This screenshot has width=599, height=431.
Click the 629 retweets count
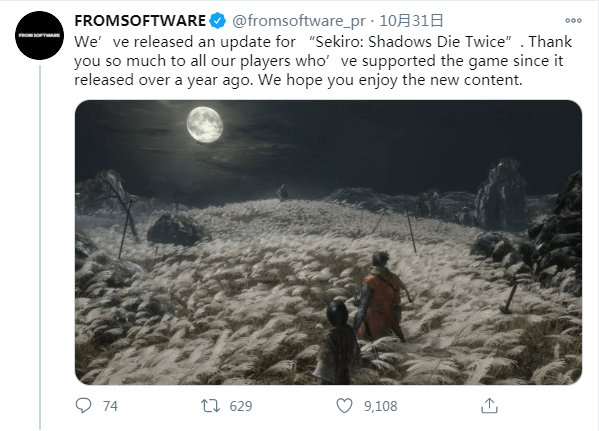[241, 406]
